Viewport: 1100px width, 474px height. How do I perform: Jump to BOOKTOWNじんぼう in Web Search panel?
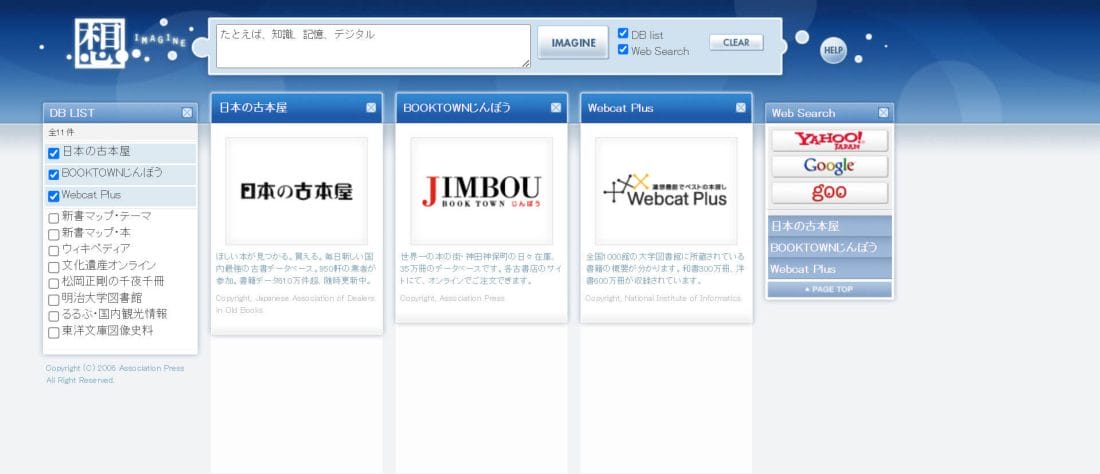[829, 248]
